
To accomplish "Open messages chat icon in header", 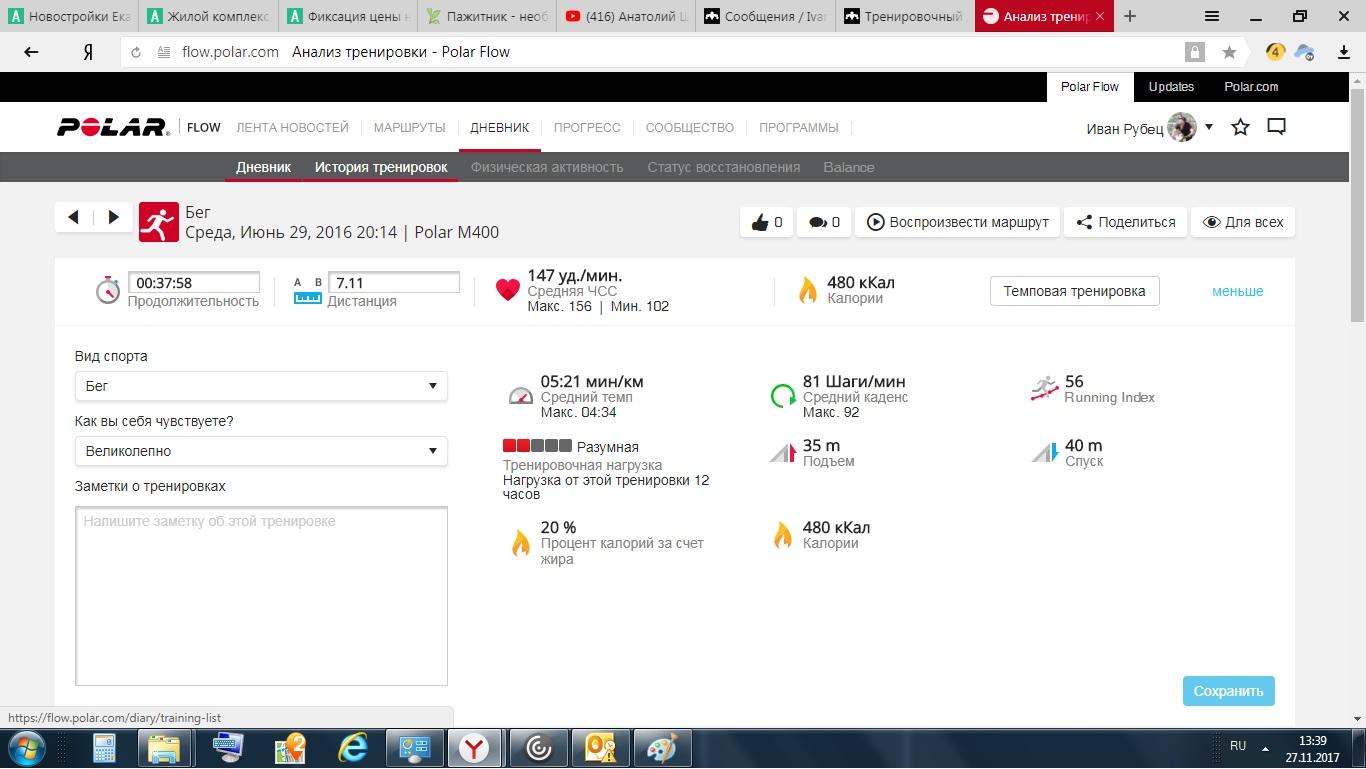I will pyautogui.click(x=1276, y=127).
